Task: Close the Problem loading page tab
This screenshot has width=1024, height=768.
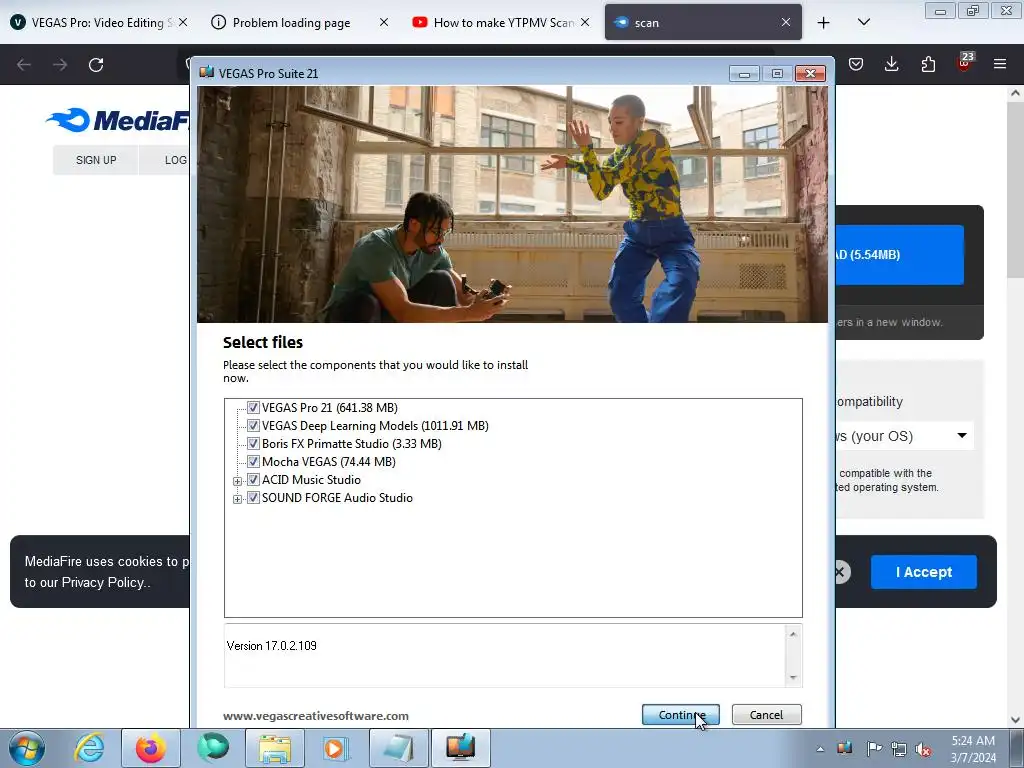Action: pos(384,22)
